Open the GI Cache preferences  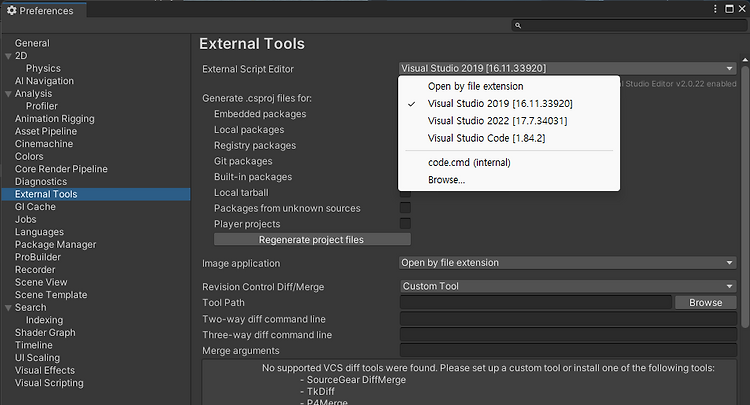(35, 207)
